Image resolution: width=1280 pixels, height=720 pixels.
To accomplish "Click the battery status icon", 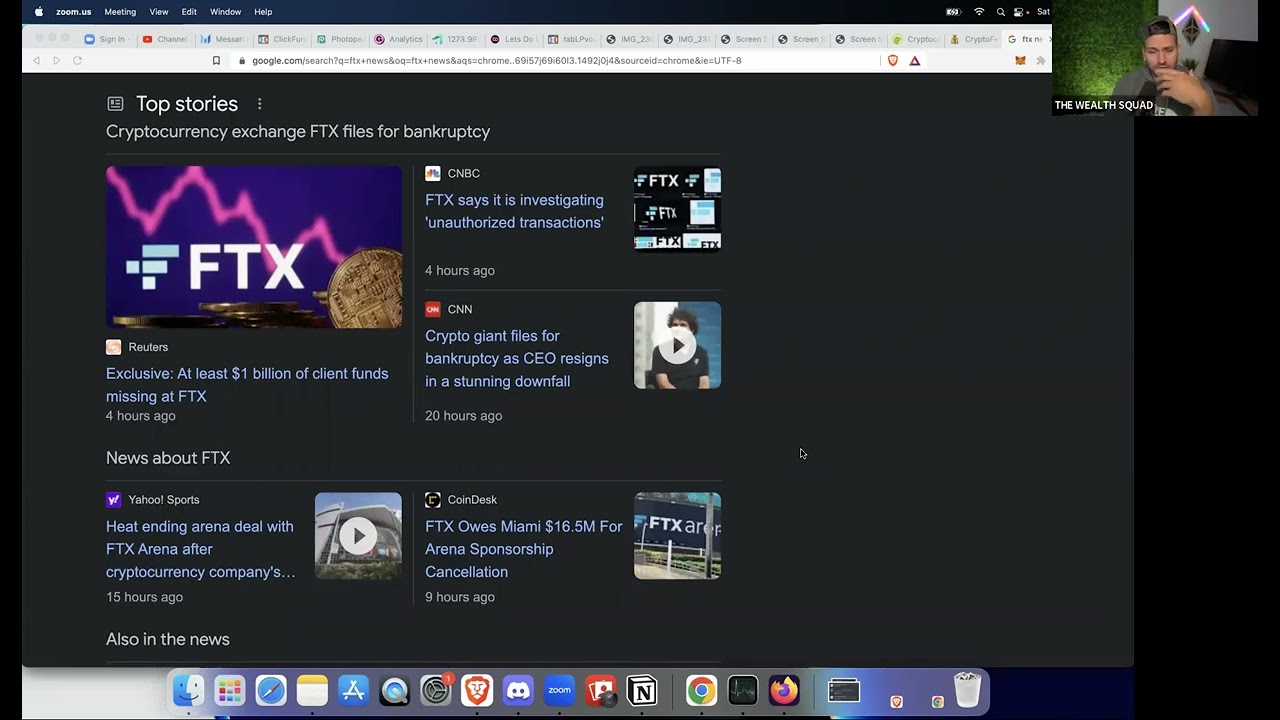I will pos(953,12).
